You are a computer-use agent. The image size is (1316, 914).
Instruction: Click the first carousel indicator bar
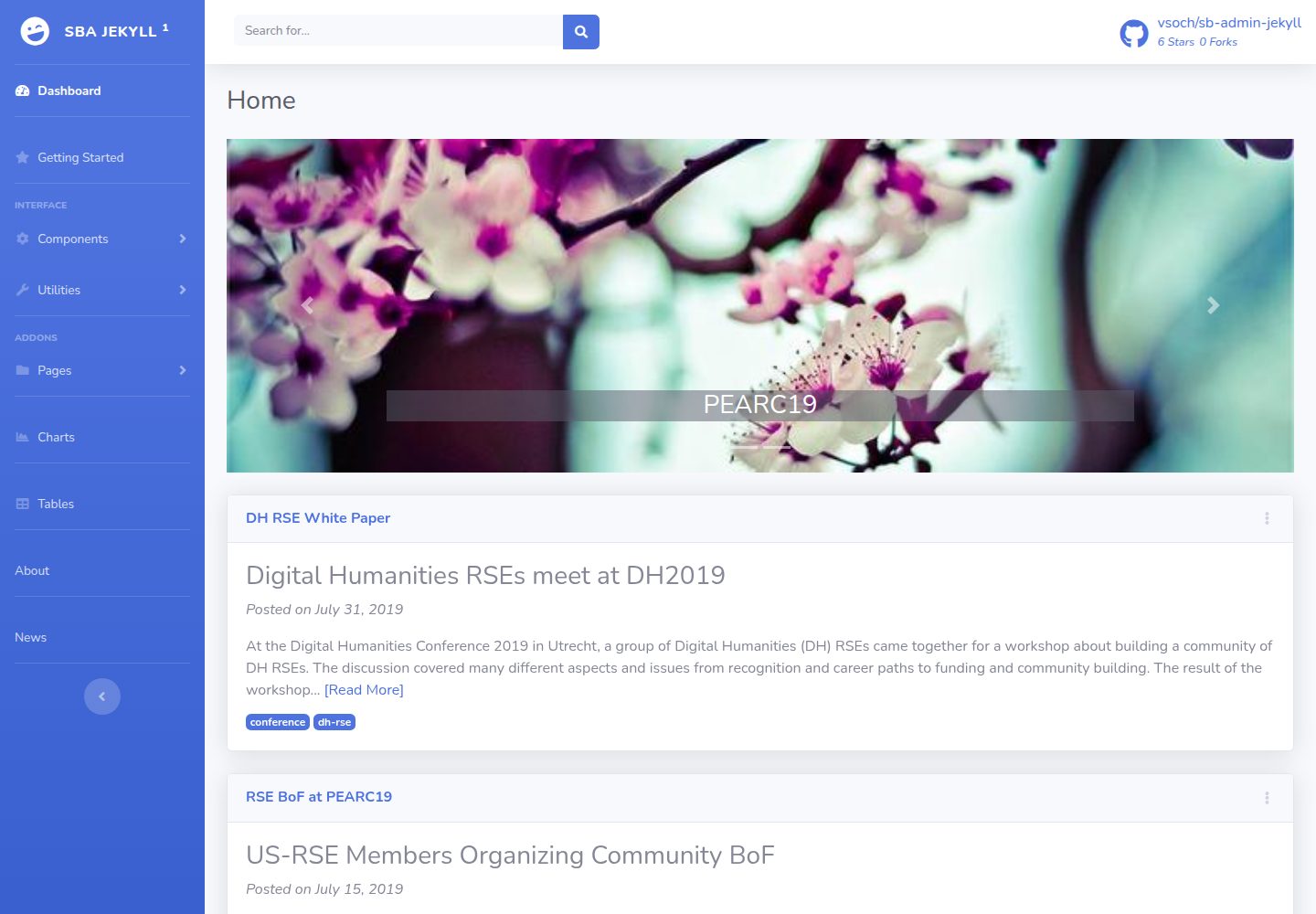[x=744, y=447]
